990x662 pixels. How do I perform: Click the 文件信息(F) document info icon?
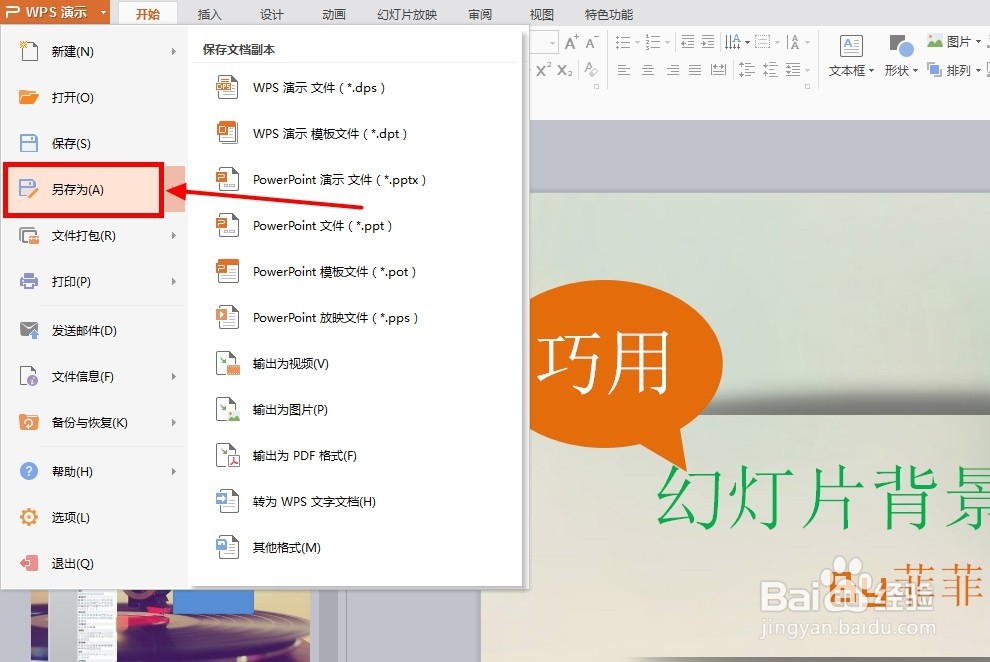(x=28, y=376)
